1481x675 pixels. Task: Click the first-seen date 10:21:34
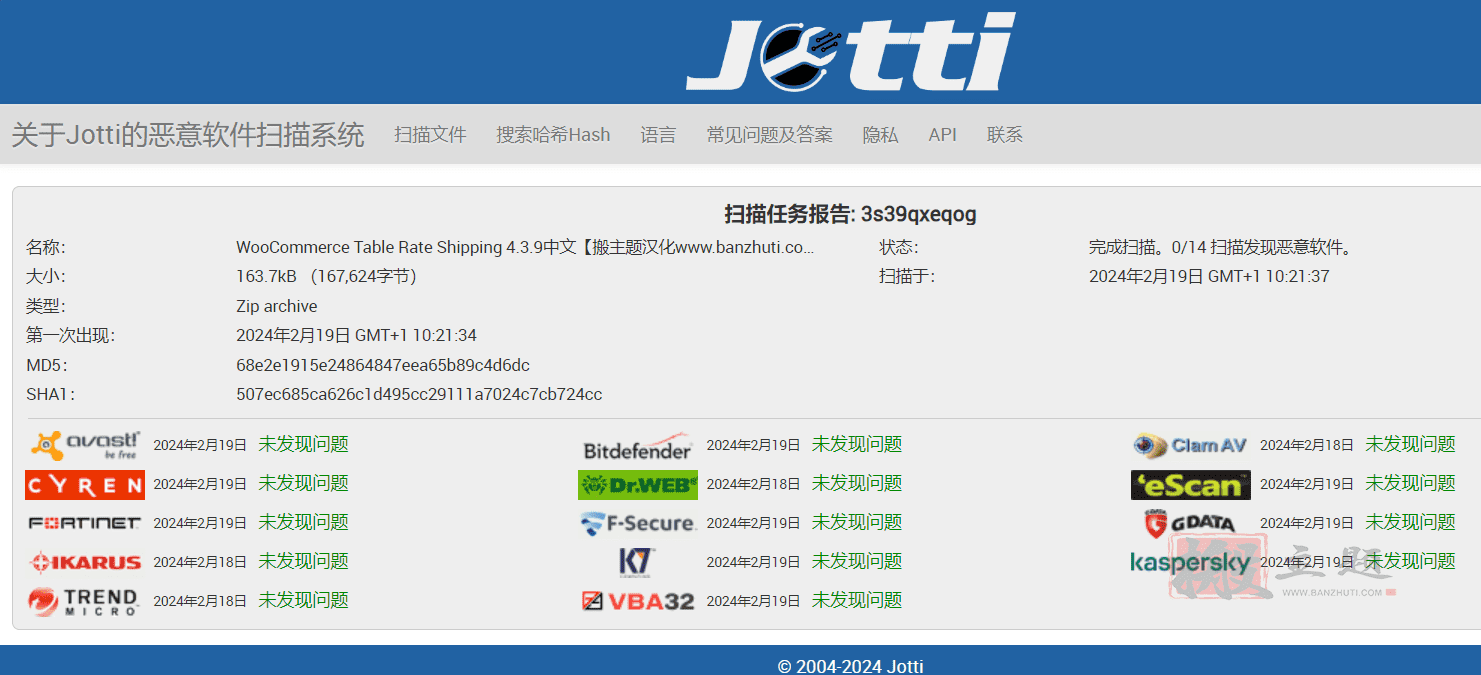[356, 335]
